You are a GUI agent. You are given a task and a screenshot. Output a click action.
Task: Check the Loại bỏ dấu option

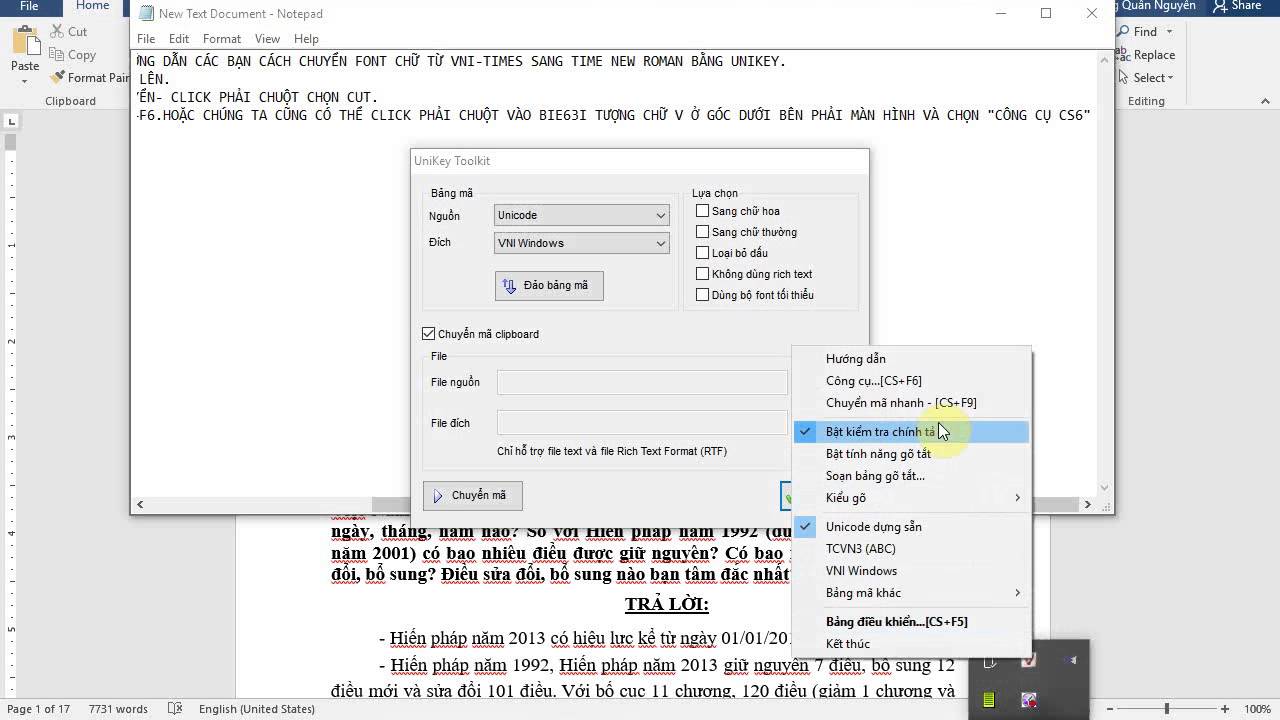pyautogui.click(x=702, y=253)
